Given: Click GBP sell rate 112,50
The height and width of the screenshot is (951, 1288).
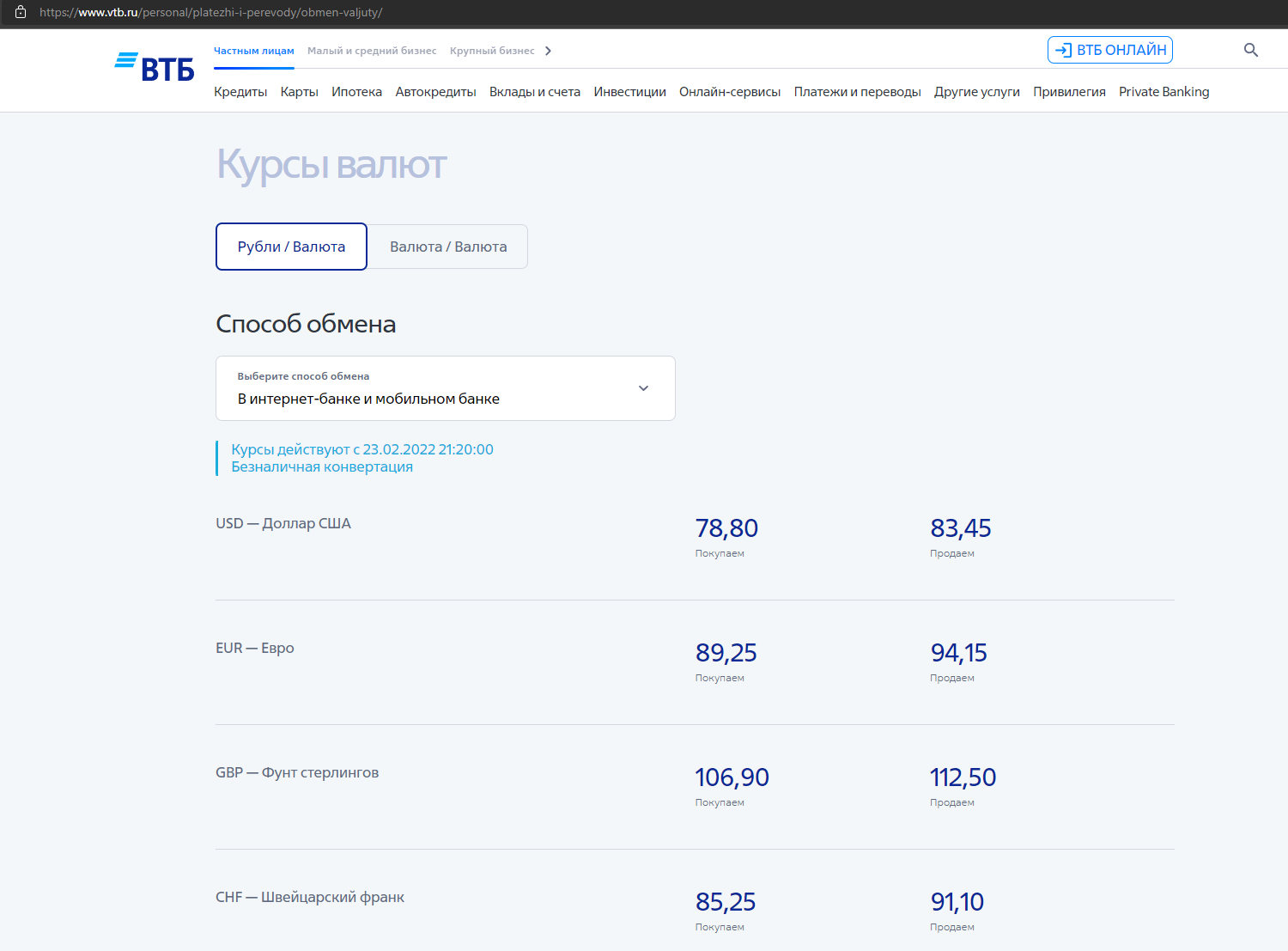Looking at the screenshot, I should click(963, 777).
